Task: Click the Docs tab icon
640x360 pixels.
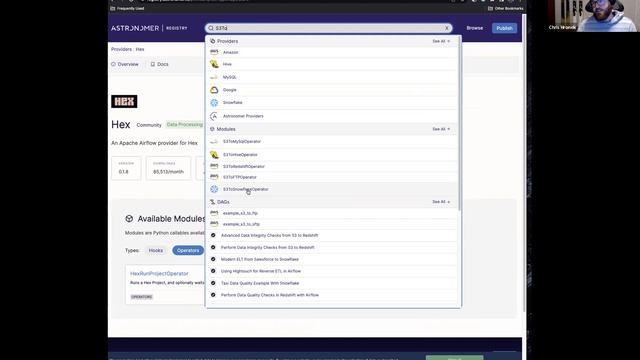Action: (153, 64)
